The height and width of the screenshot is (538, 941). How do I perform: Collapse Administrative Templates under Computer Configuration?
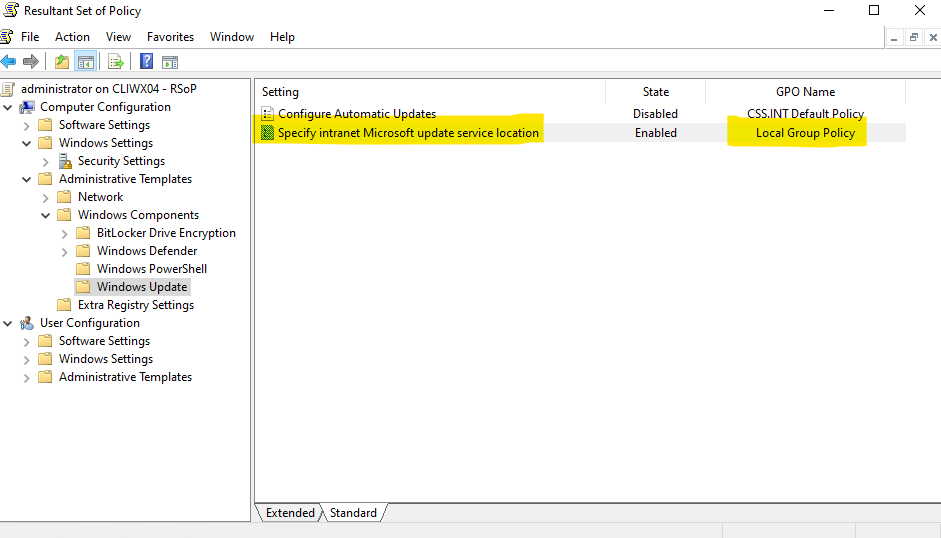point(26,180)
